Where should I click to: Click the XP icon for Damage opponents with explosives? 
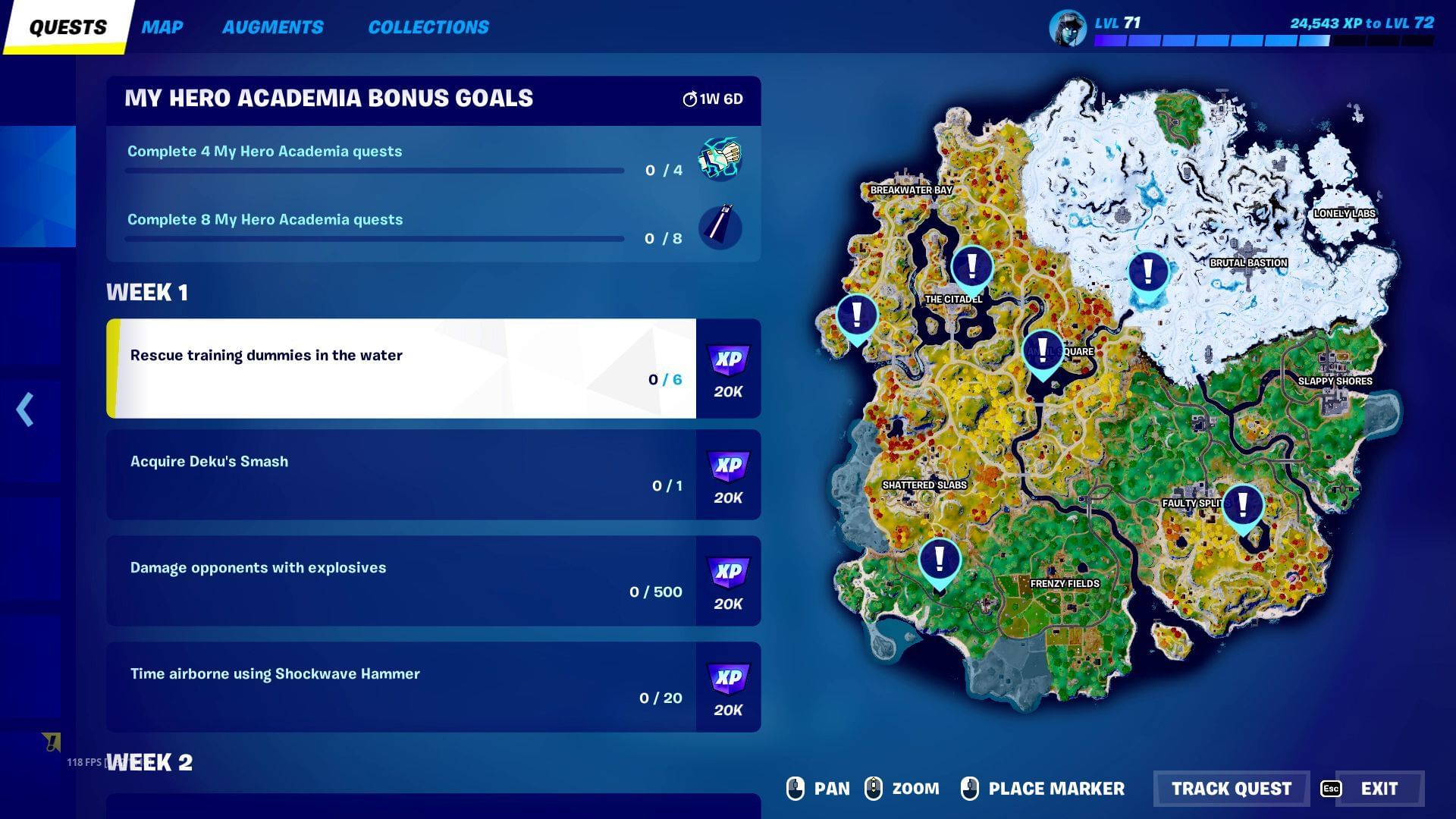pos(727,571)
